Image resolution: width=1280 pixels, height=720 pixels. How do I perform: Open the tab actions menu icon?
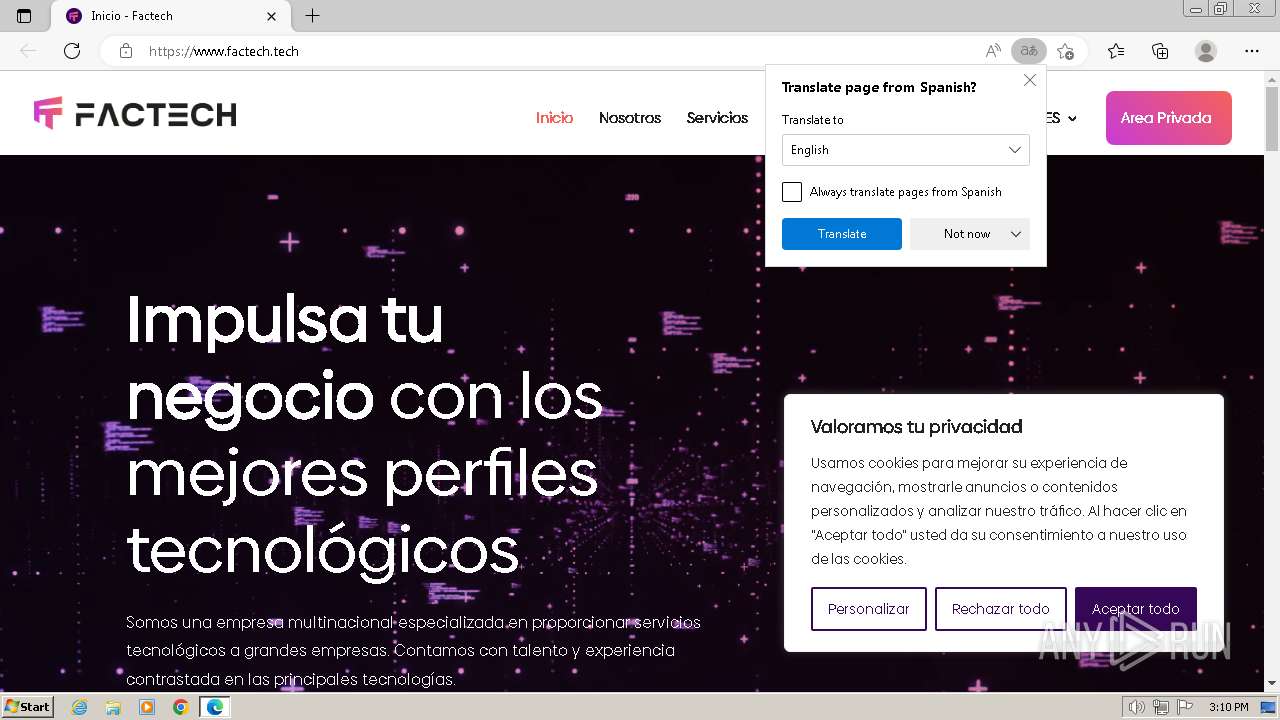[x=24, y=16]
